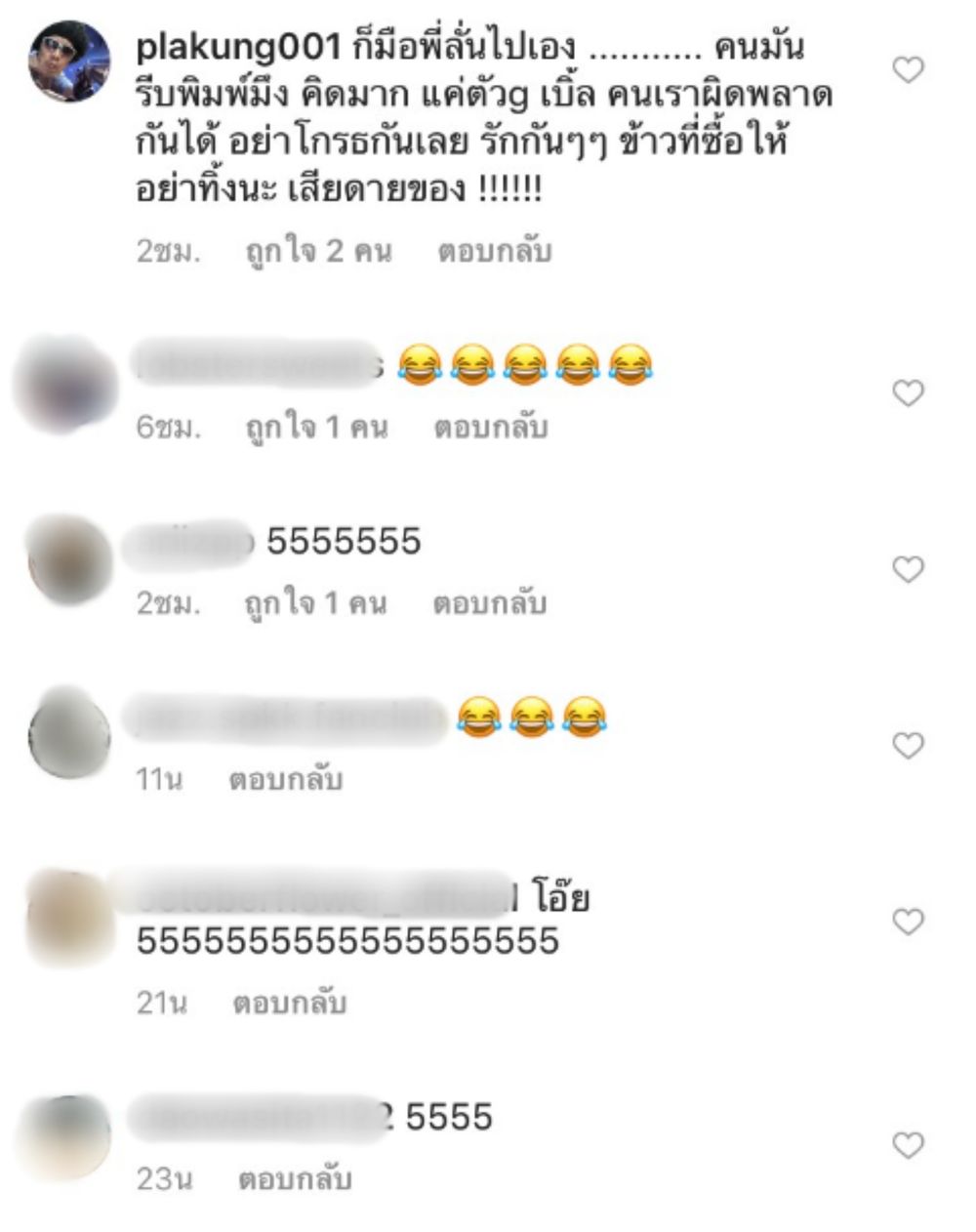Tap heart next to three laughing emojis comment

(x=909, y=746)
